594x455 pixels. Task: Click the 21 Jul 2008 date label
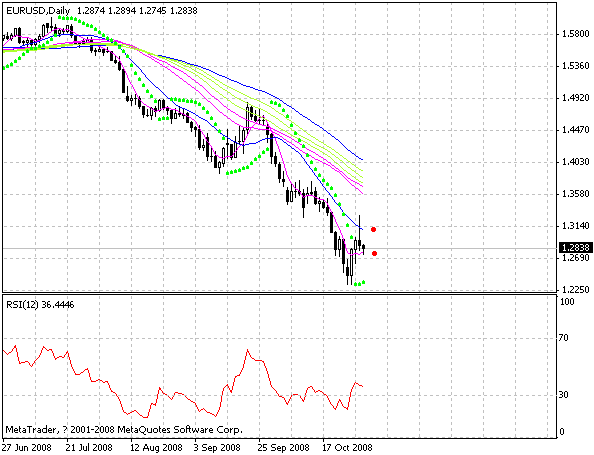(89, 448)
